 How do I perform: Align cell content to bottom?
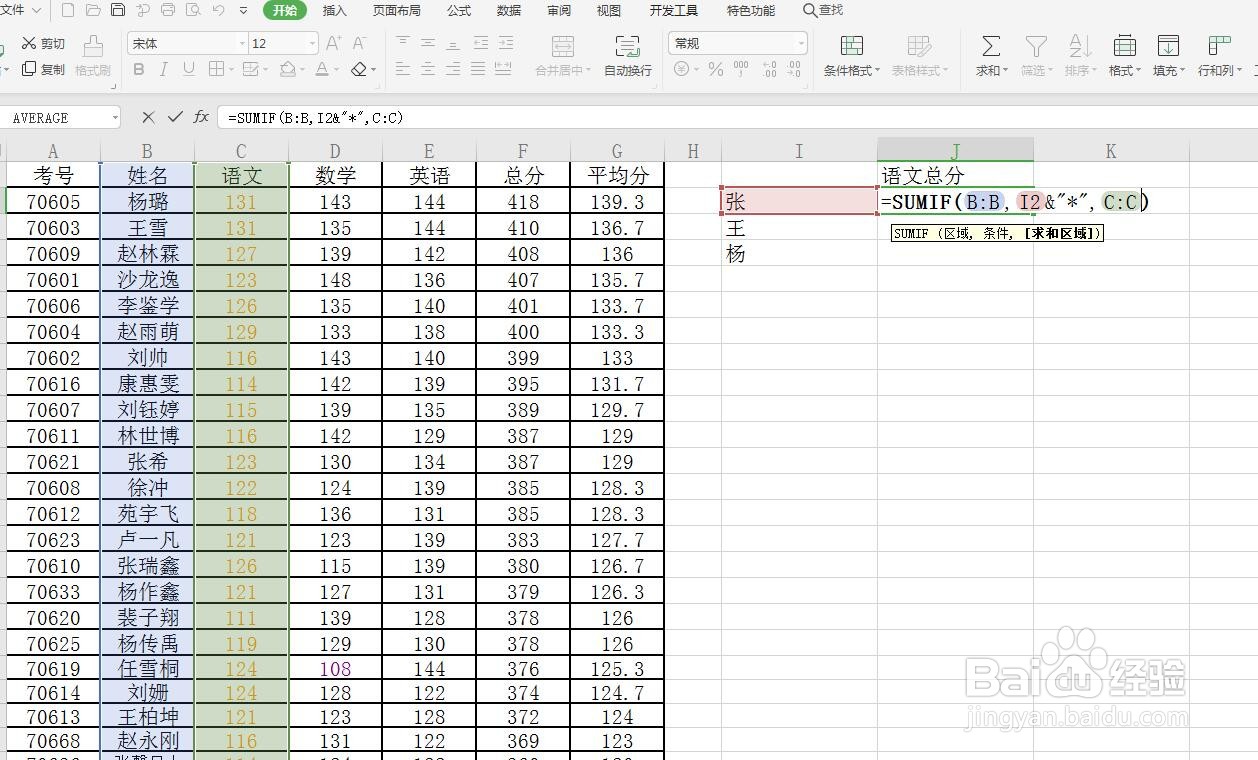tap(453, 43)
